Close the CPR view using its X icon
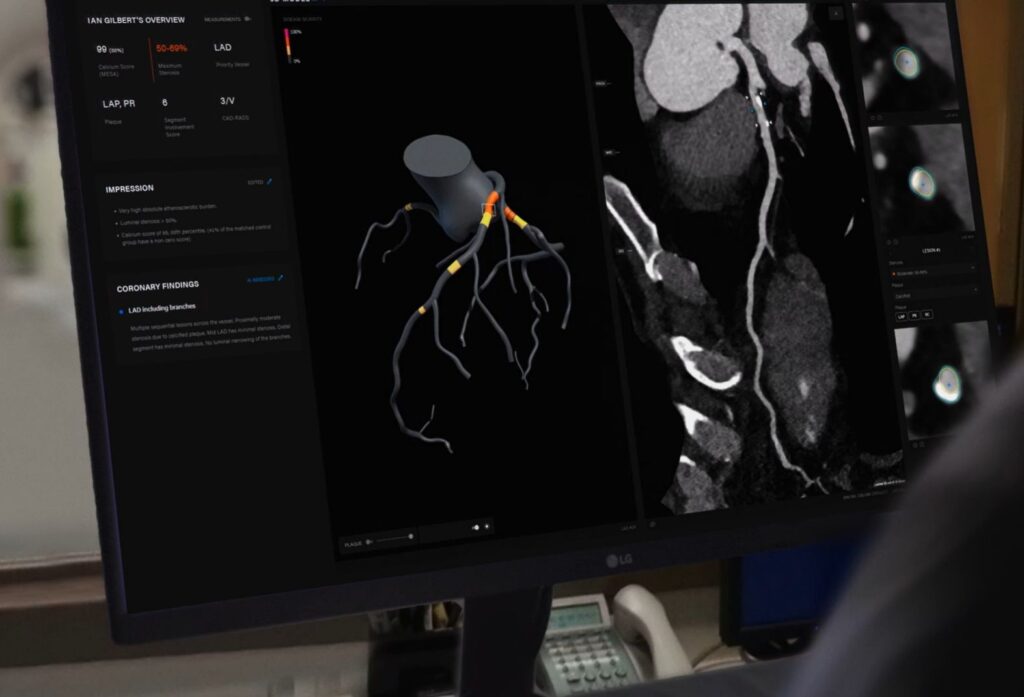Image resolution: width=1024 pixels, height=697 pixels. tap(836, 14)
